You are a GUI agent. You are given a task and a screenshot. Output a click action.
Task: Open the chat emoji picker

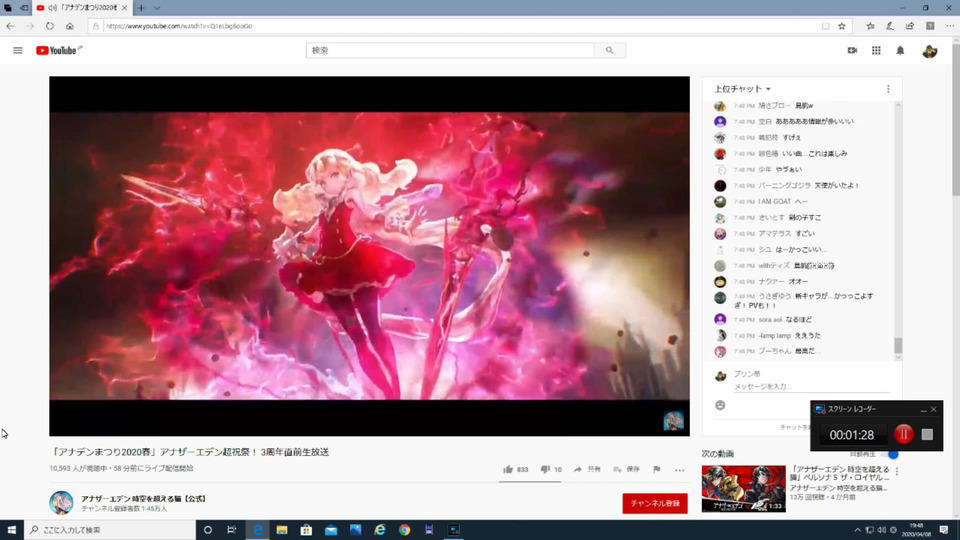click(x=720, y=405)
